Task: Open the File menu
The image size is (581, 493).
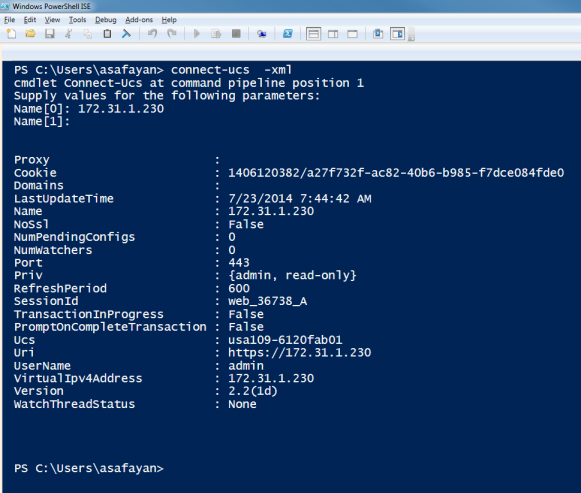Action: pos(10,20)
